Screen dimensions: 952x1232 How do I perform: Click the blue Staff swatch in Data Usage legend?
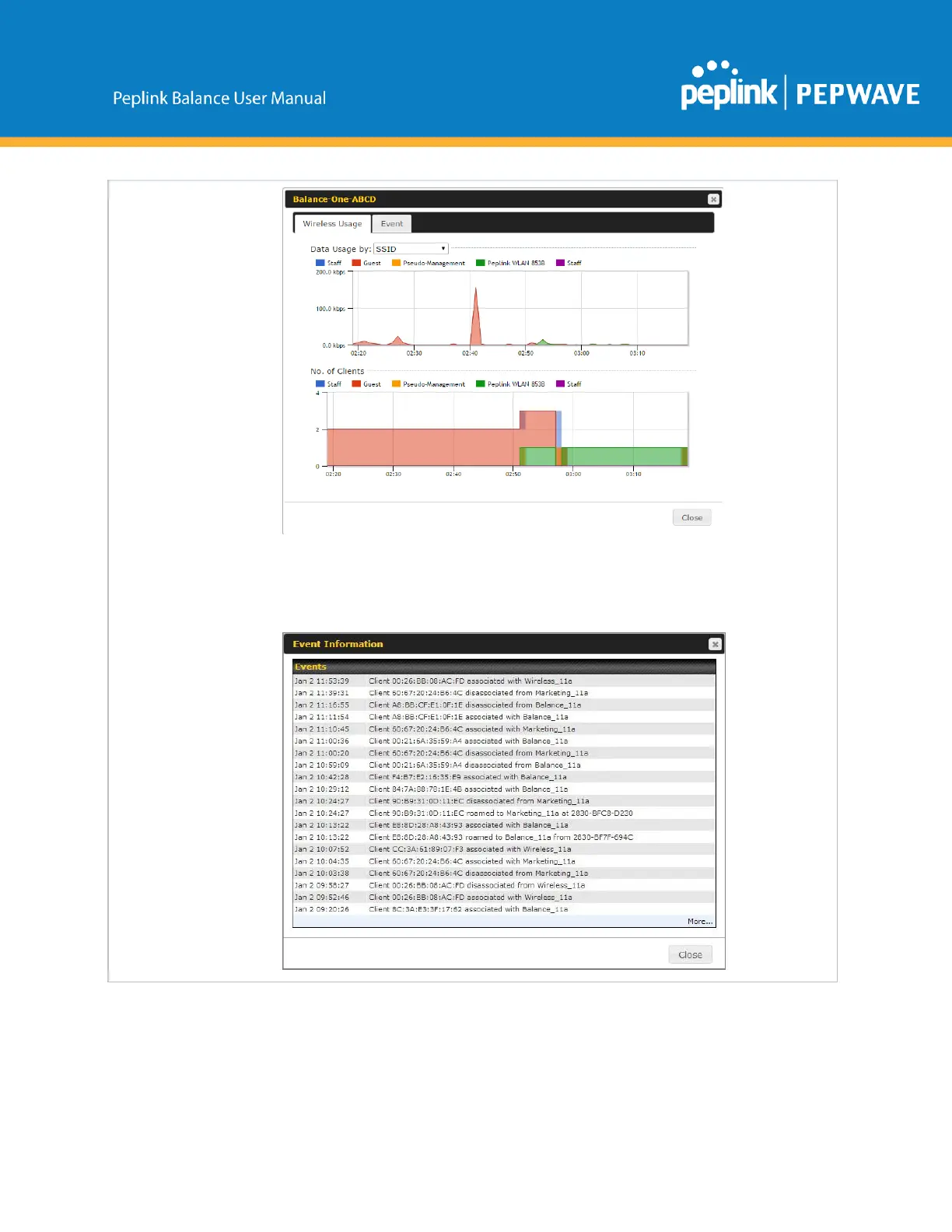point(320,263)
